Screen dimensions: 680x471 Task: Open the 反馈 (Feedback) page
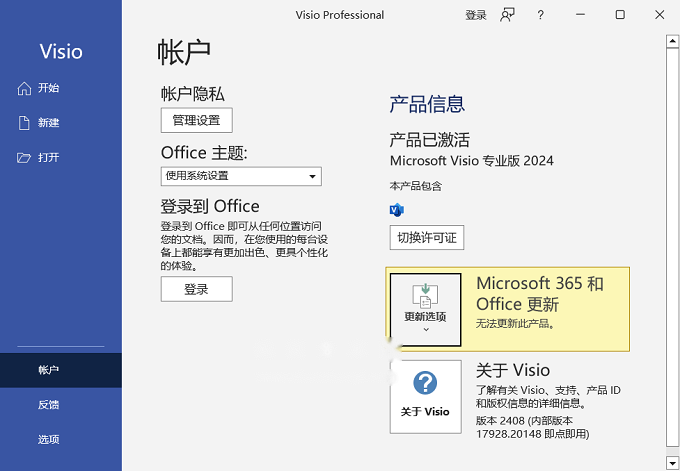tap(61, 405)
